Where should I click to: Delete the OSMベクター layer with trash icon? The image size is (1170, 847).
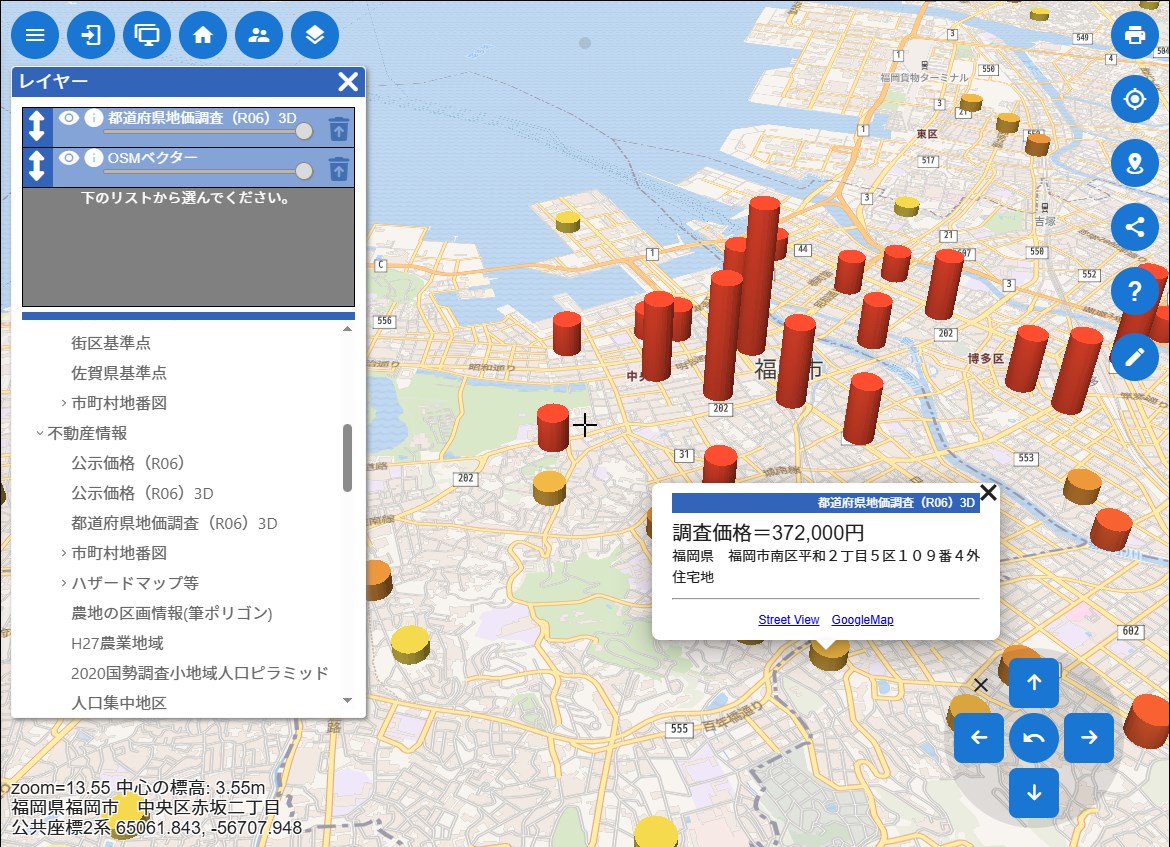point(339,168)
